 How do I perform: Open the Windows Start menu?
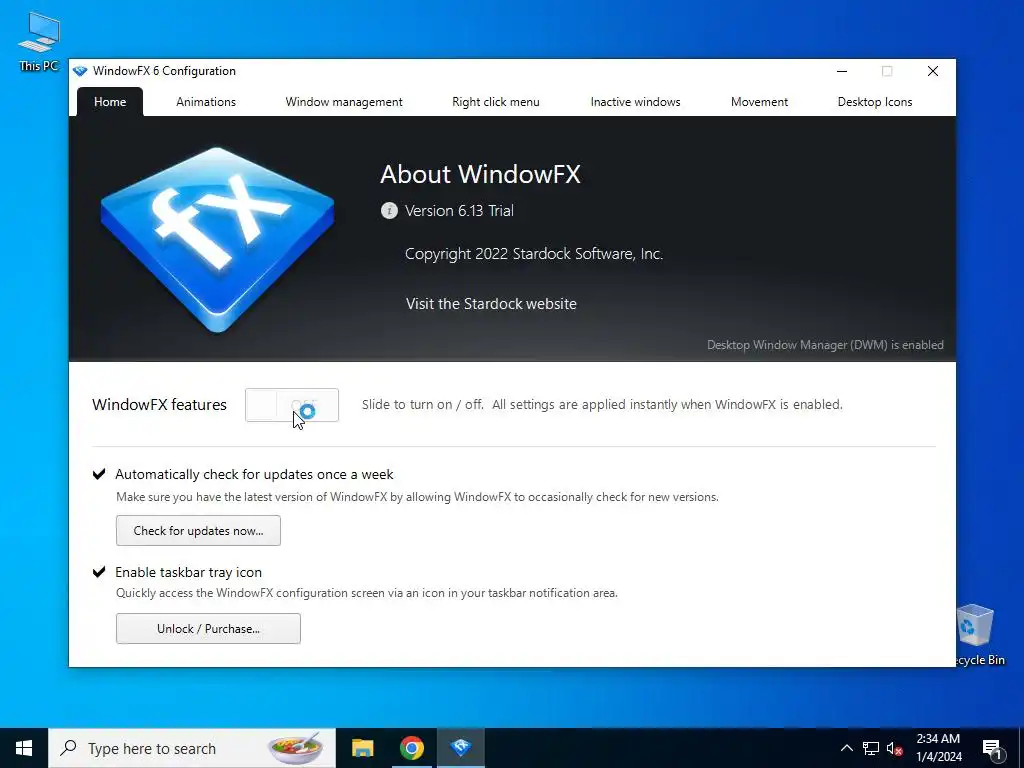(x=24, y=748)
